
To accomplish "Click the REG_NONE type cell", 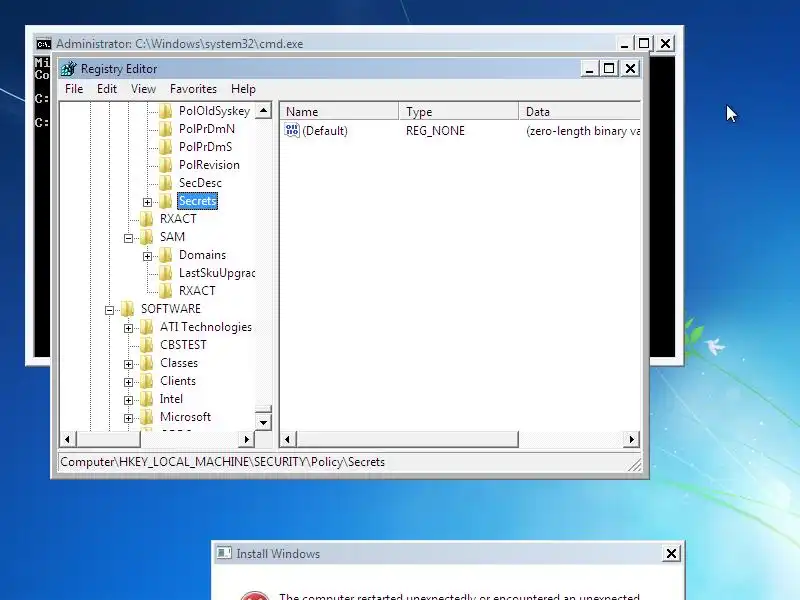I will coord(435,131).
